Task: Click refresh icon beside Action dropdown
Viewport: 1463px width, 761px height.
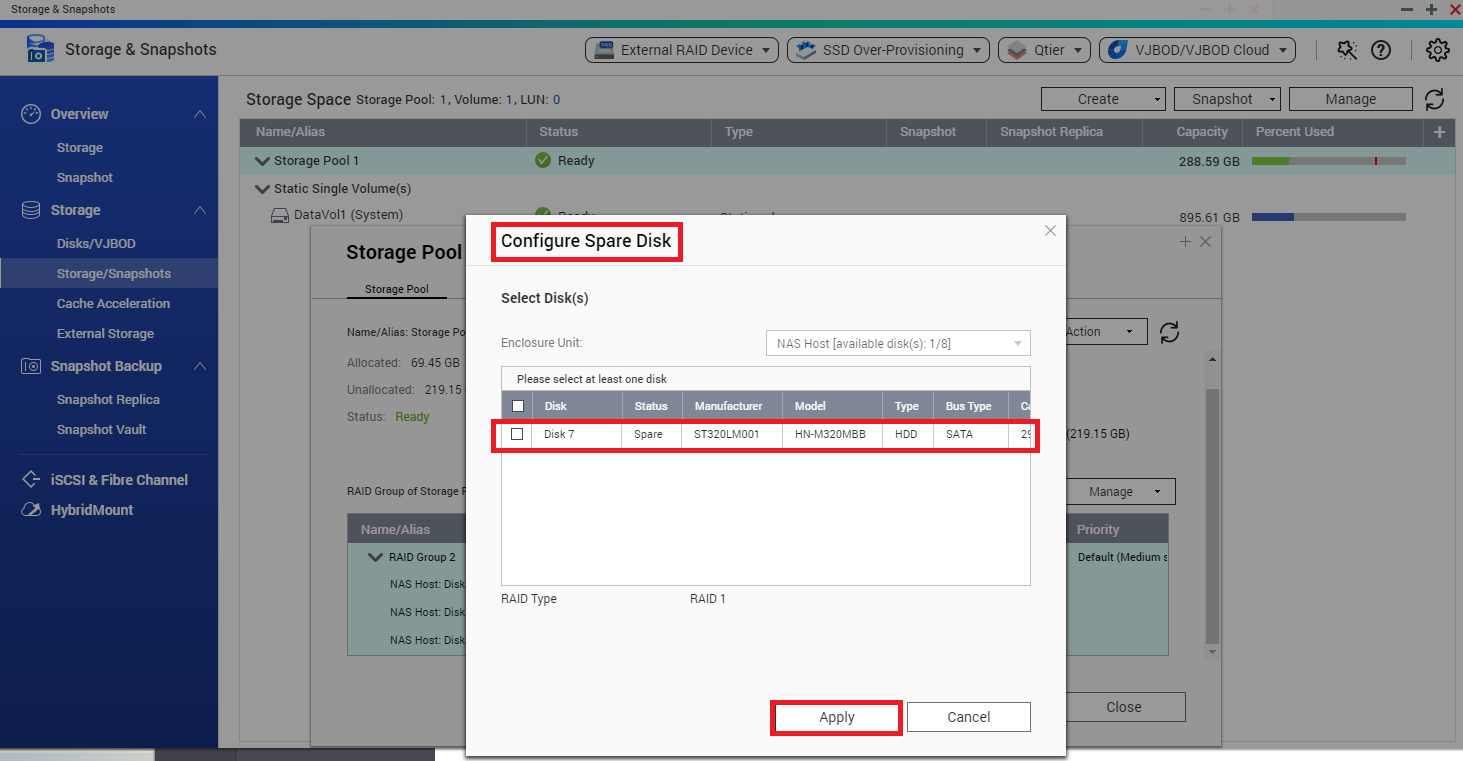Action: (x=1169, y=332)
